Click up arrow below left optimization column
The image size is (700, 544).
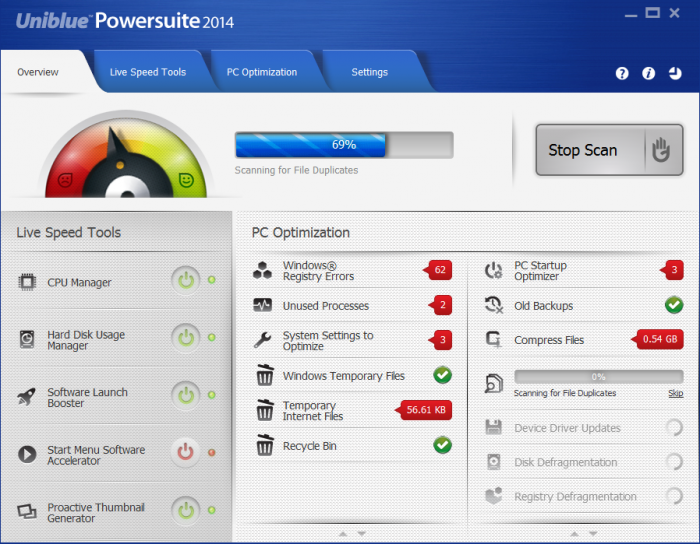pyautogui.click(x=343, y=534)
